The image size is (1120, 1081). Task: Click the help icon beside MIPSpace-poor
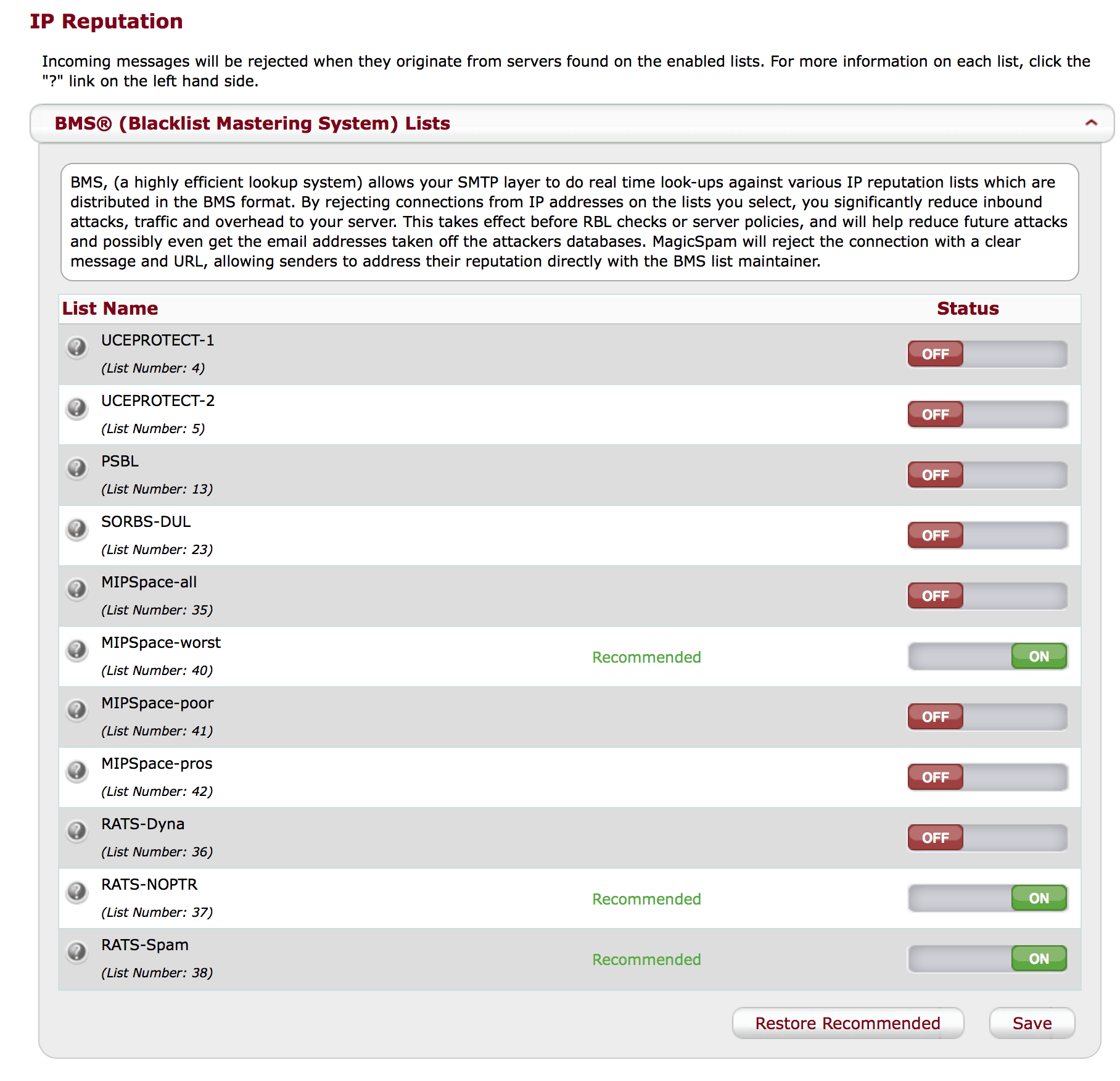pos(76,710)
